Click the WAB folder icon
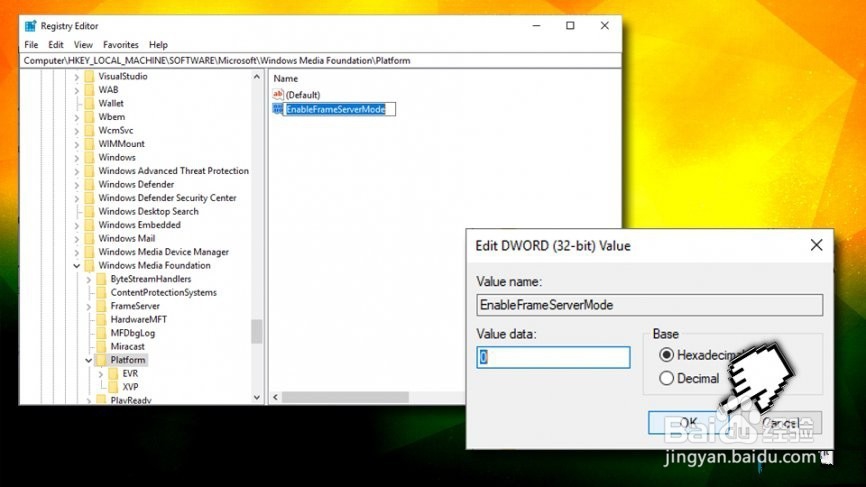 [x=89, y=89]
